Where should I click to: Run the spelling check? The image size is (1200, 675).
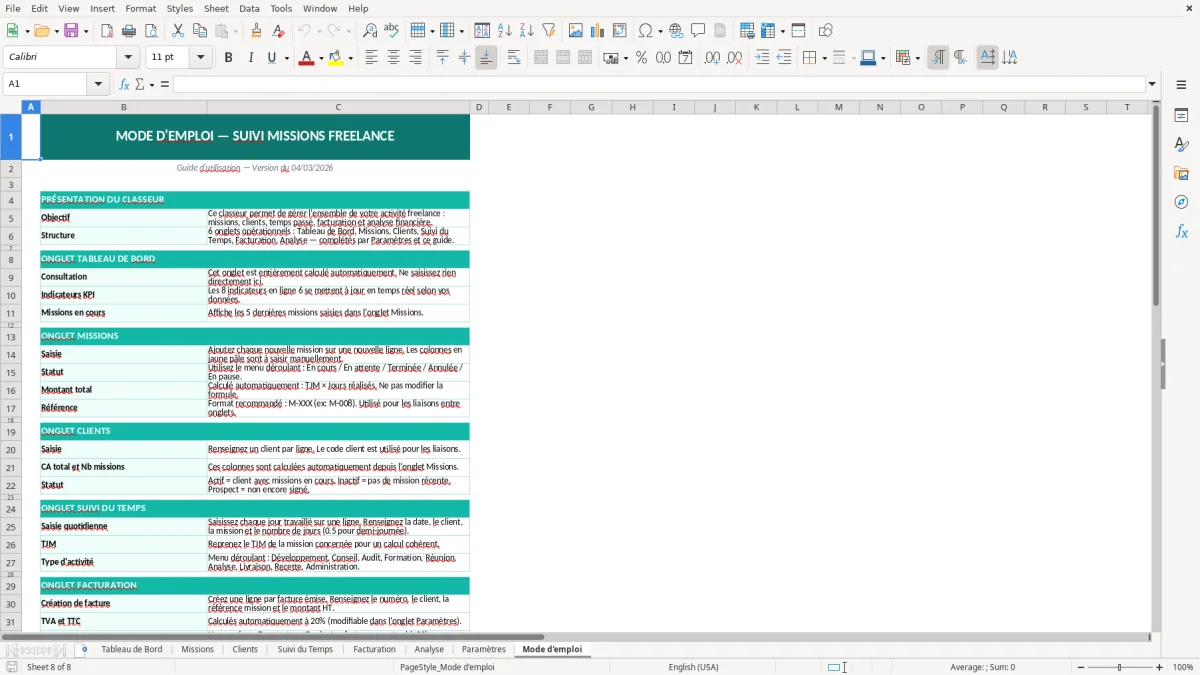[391, 31]
